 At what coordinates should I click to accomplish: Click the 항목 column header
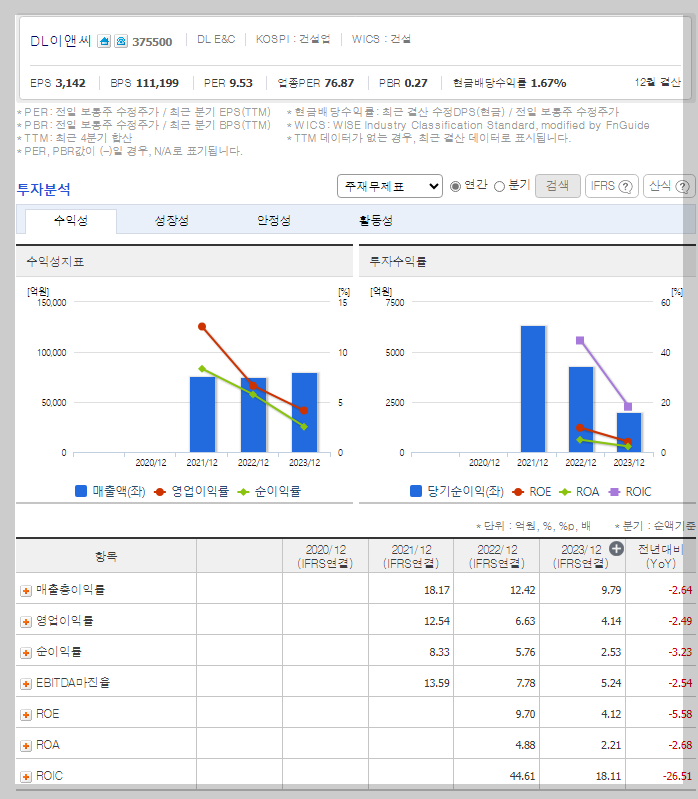pyautogui.click(x=106, y=556)
